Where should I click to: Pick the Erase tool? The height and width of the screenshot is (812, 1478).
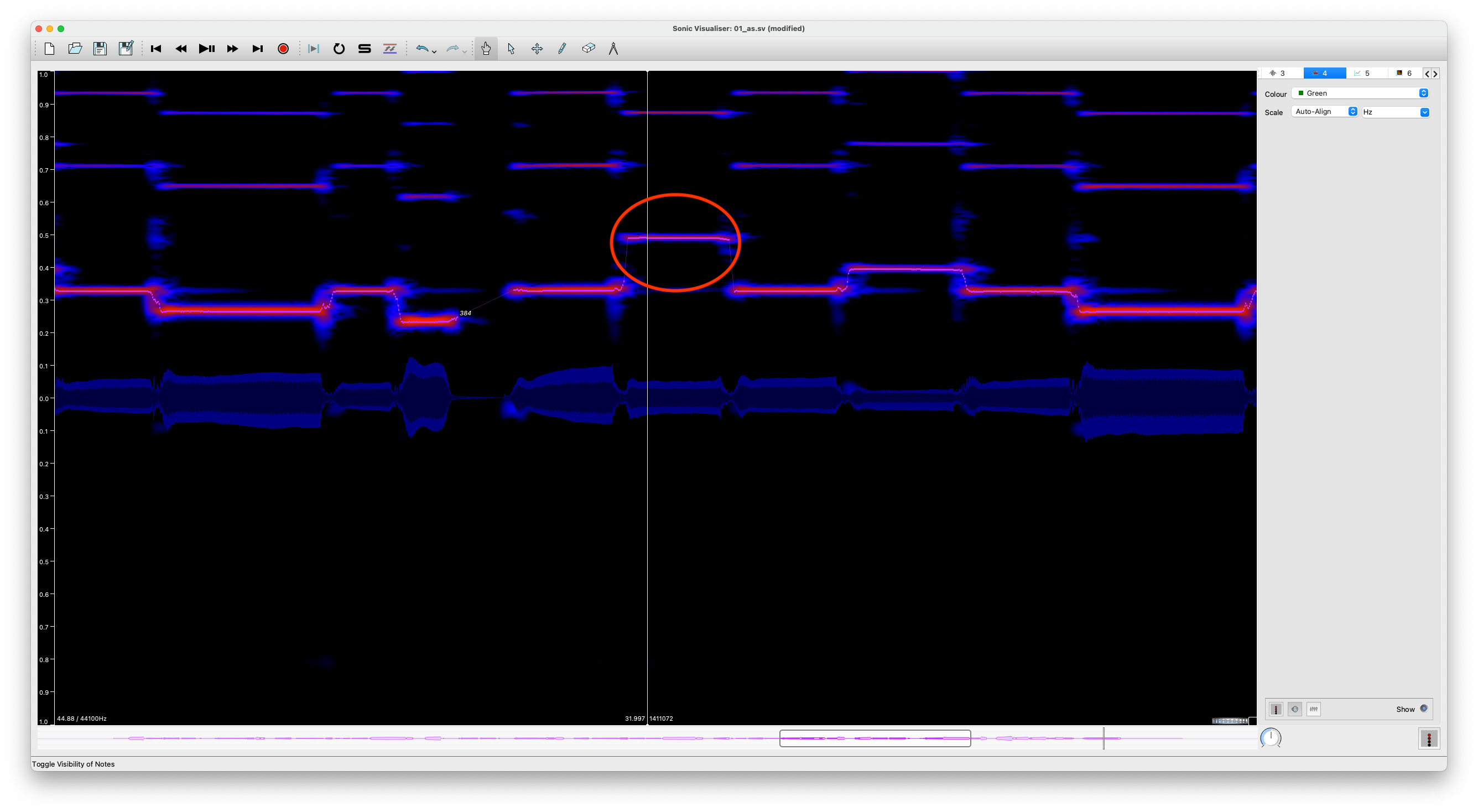coord(588,49)
